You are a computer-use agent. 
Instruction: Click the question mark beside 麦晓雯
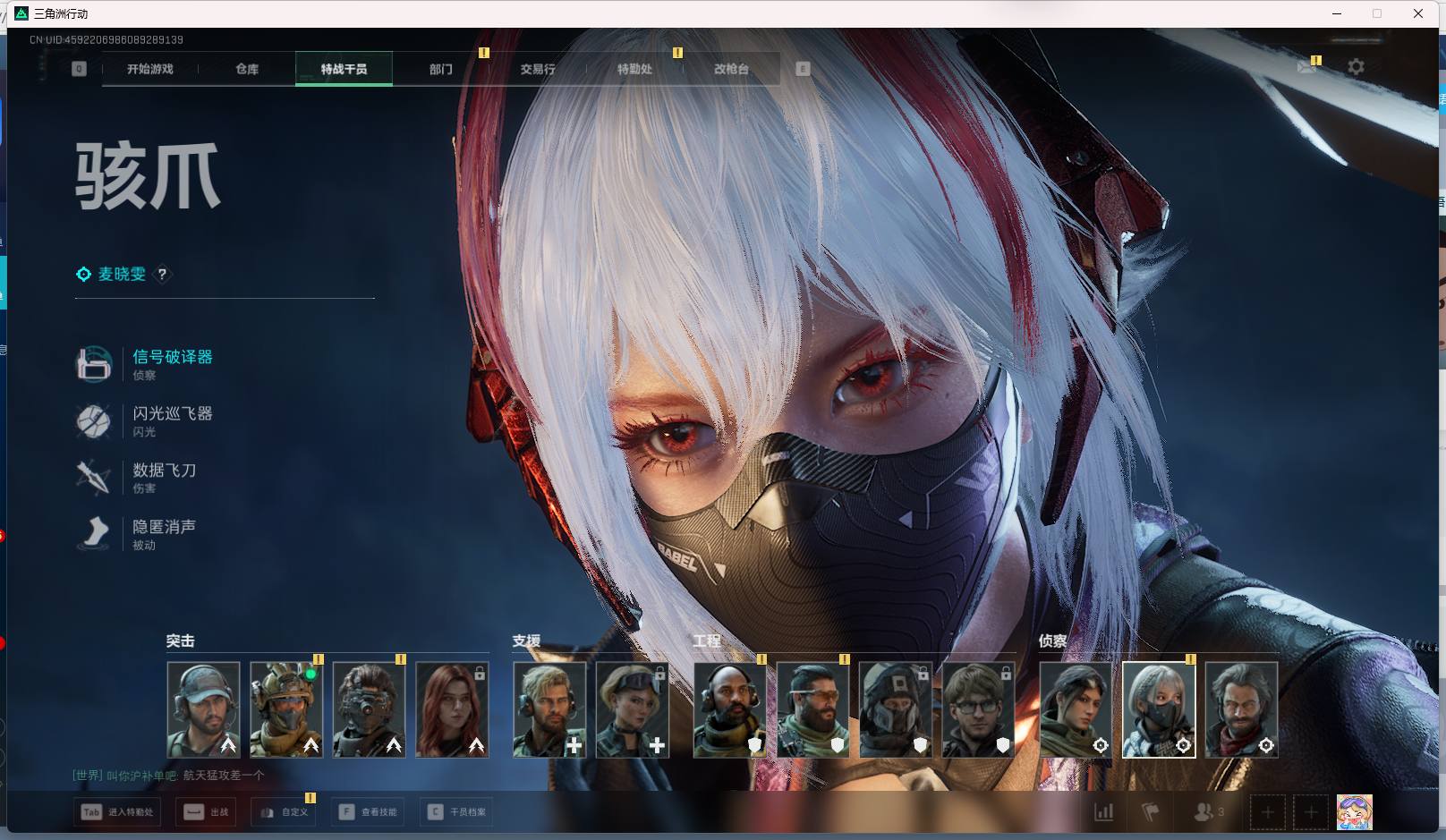(162, 275)
